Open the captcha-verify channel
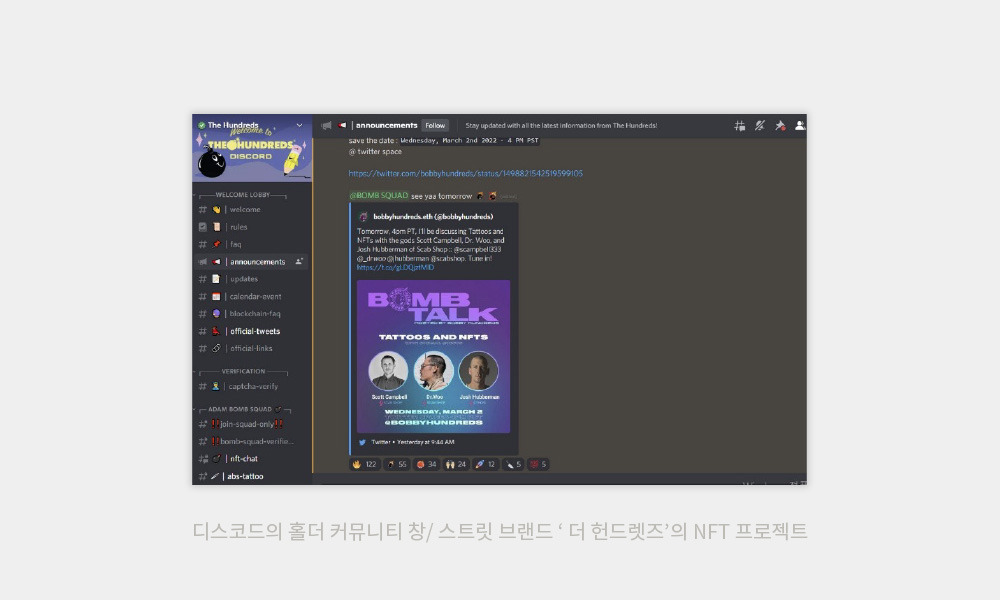Viewport: 1000px width, 600px height. [x=251, y=386]
